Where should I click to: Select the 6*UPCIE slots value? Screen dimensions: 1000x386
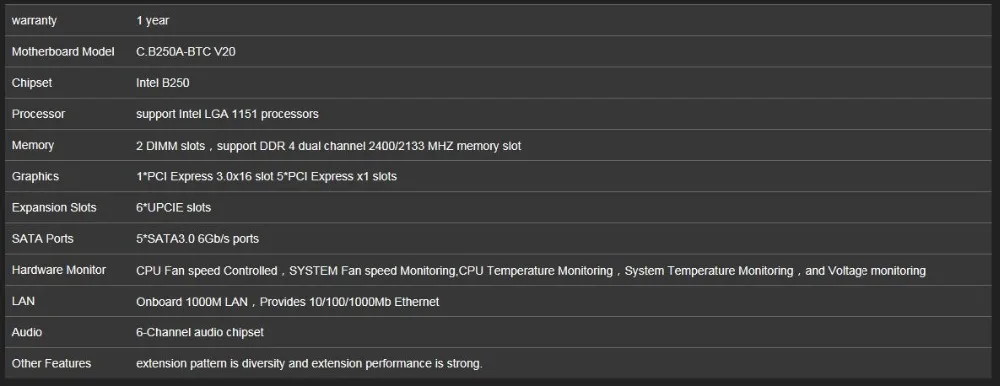tap(173, 207)
